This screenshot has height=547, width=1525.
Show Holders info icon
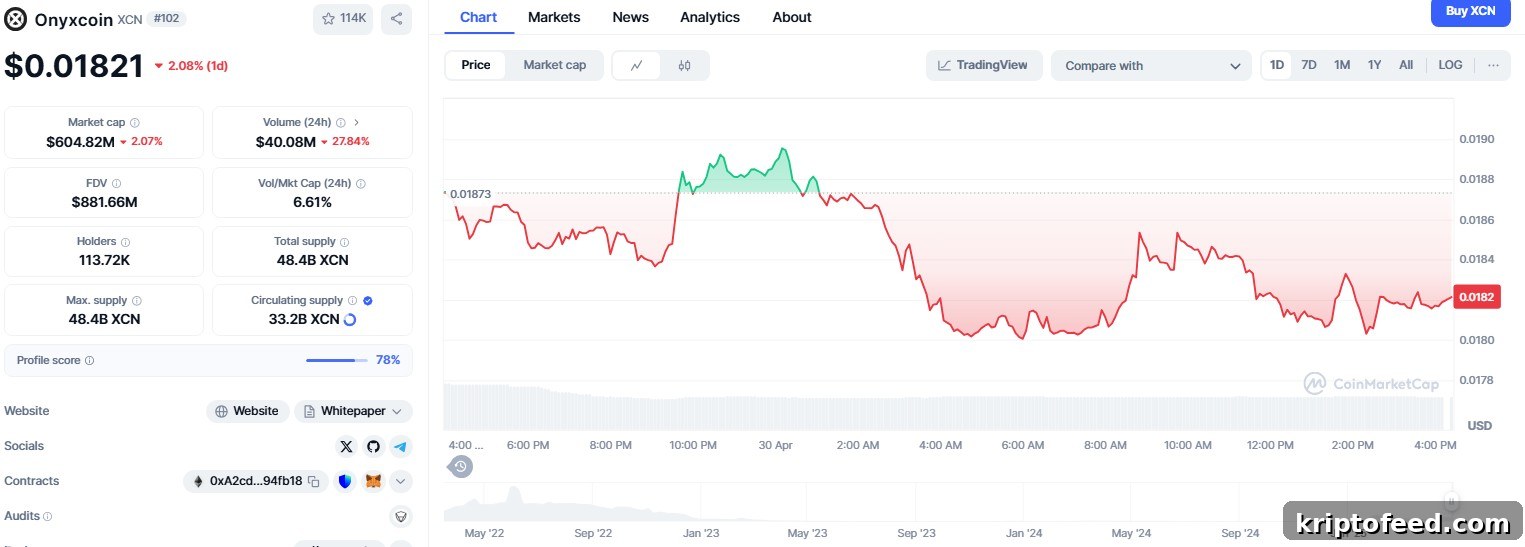pos(125,241)
